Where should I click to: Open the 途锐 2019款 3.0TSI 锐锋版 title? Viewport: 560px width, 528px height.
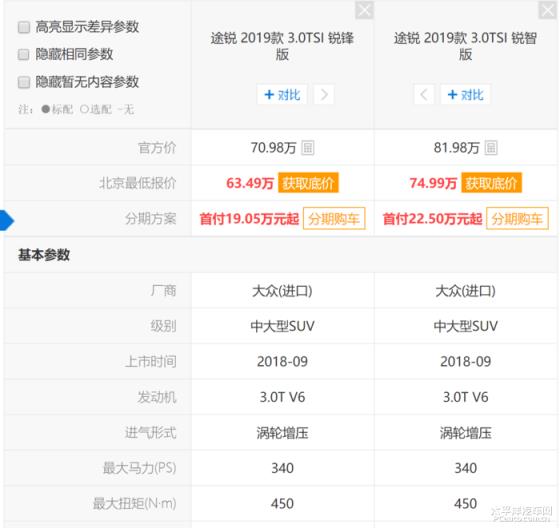(x=282, y=46)
